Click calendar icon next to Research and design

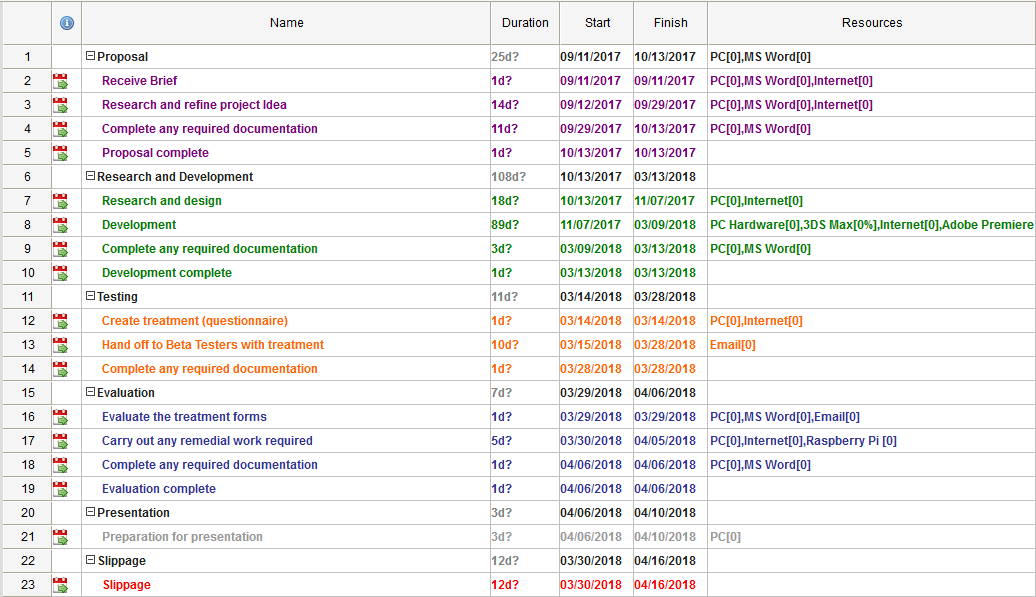click(x=60, y=201)
